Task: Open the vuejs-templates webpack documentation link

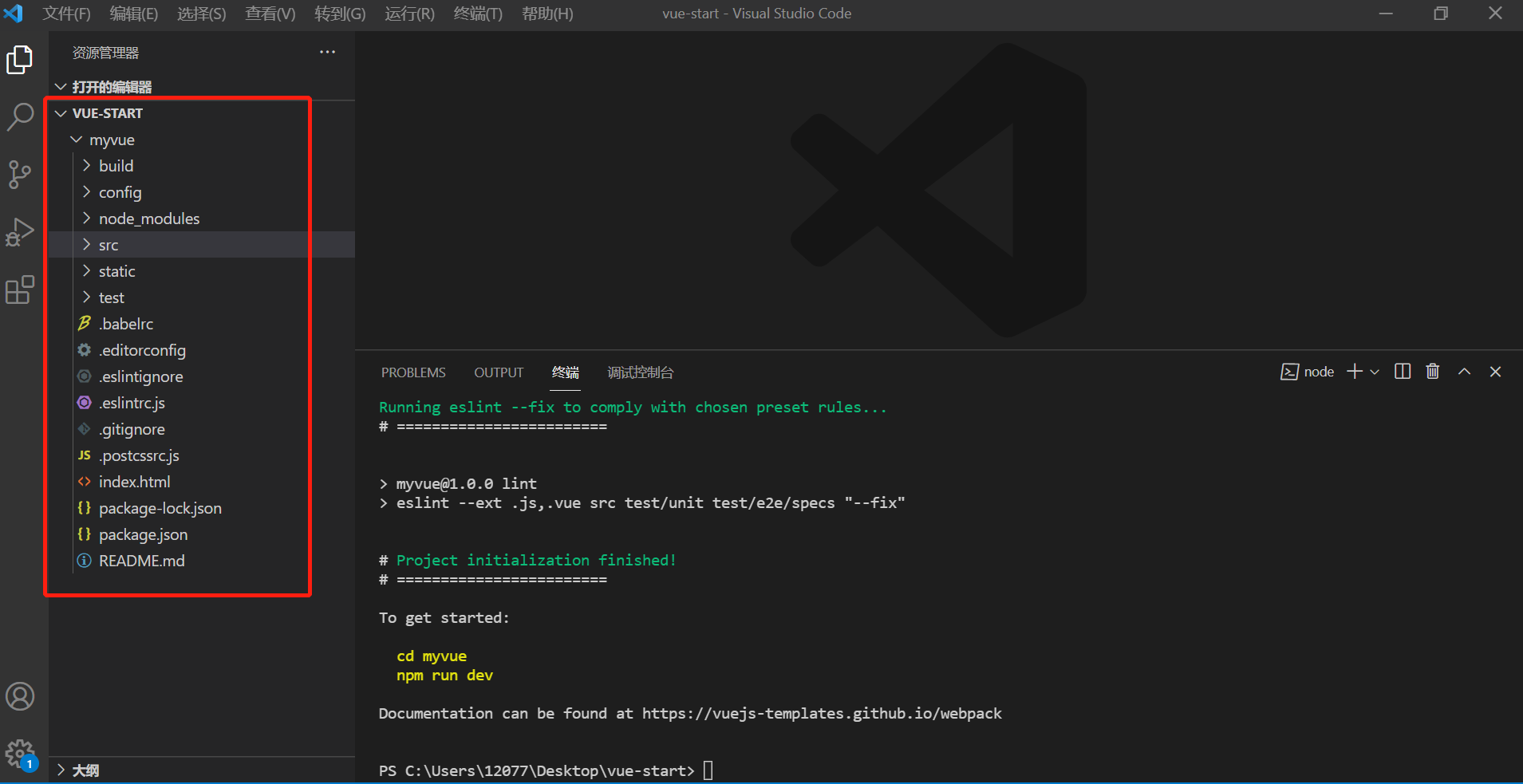Action: pyautogui.click(x=821, y=713)
